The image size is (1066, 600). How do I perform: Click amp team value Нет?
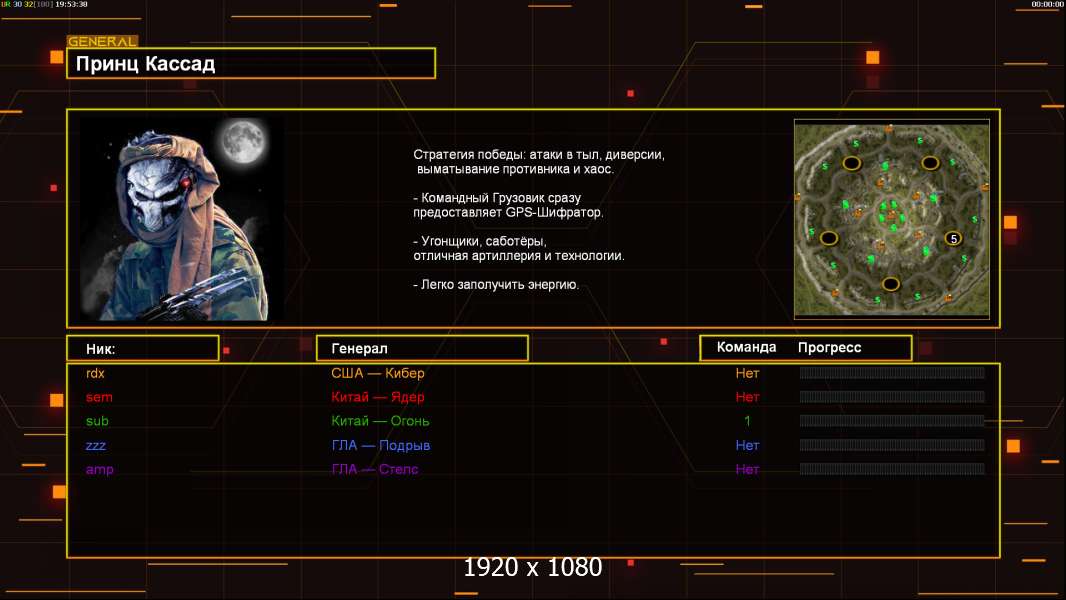[x=747, y=470]
